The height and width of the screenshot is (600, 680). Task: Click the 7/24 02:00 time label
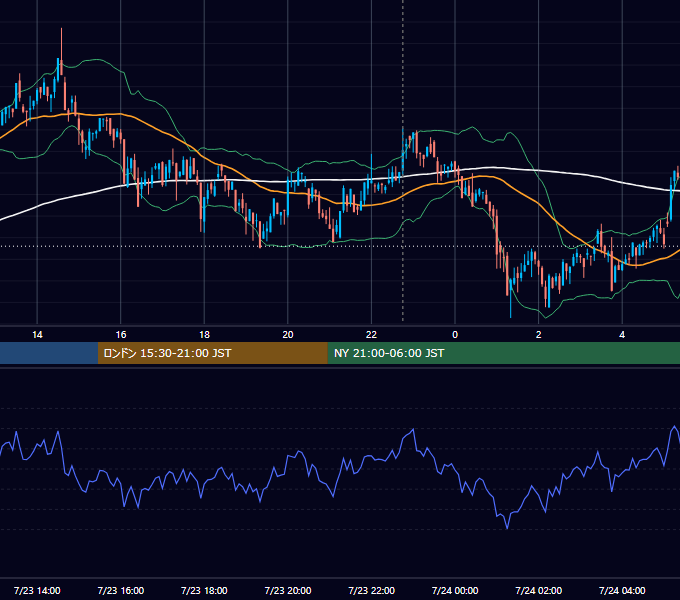539,590
